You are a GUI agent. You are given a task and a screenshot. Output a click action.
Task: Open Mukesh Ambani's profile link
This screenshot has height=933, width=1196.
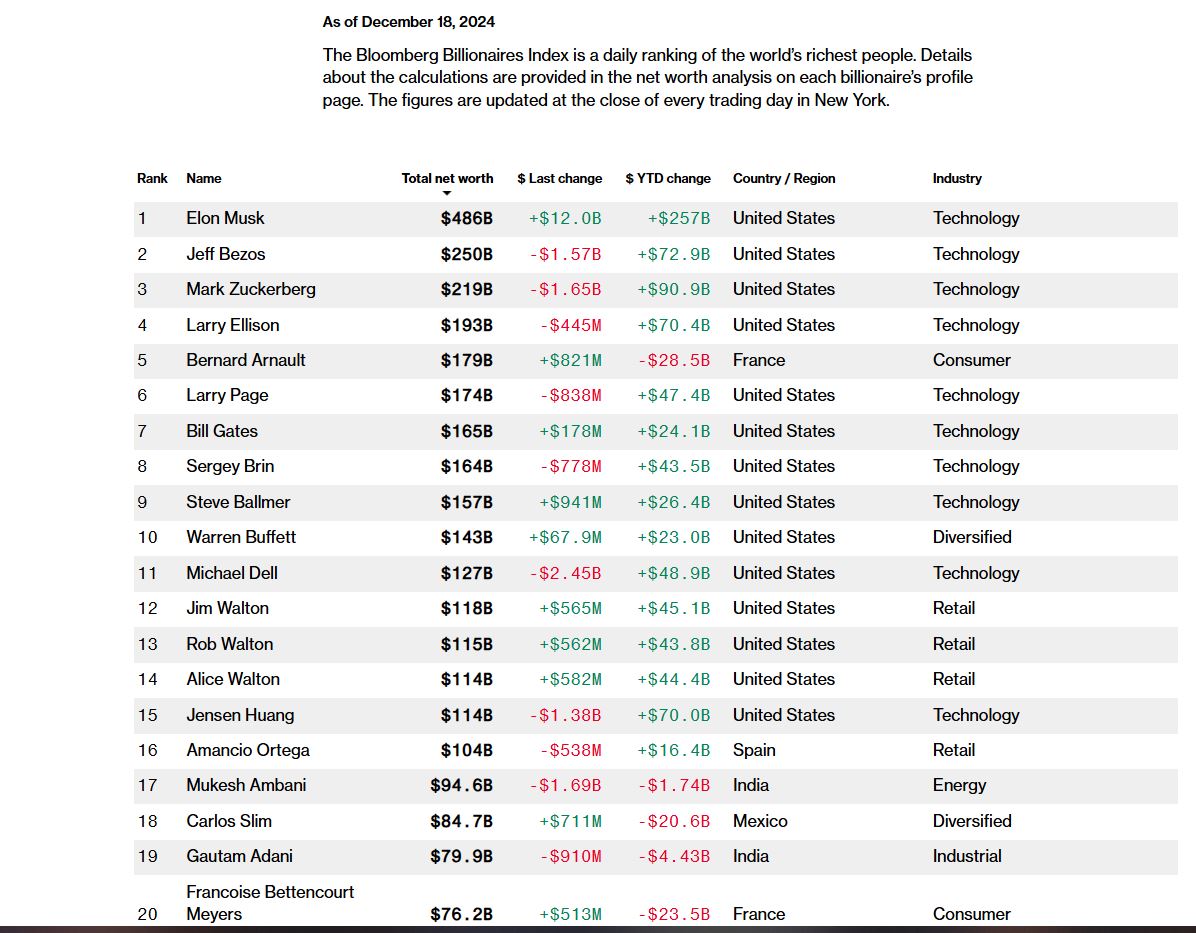coord(246,785)
